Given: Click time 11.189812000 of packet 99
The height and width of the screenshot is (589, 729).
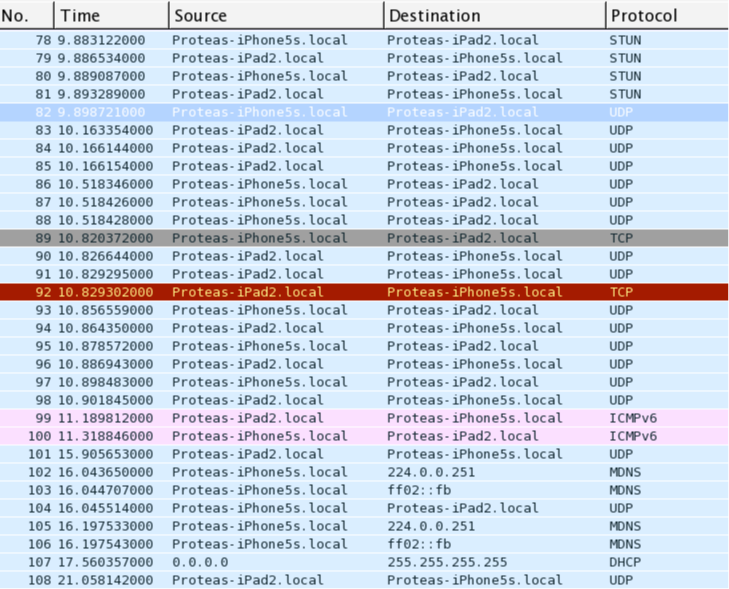Looking at the screenshot, I should tap(106, 418).
